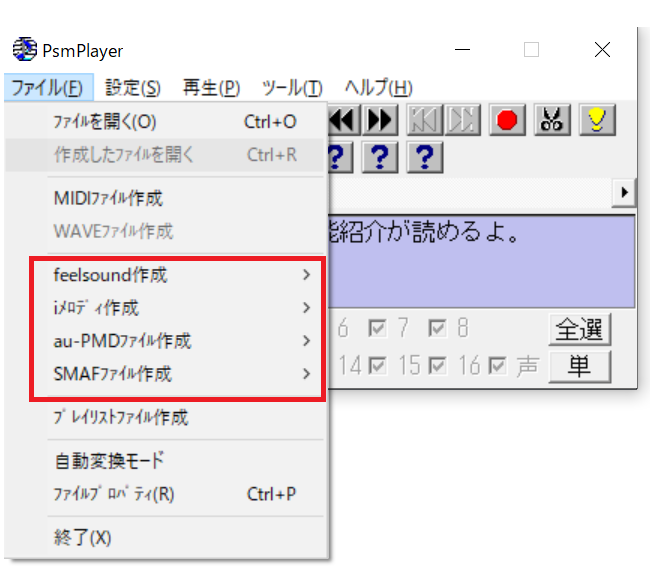Click the purple message text display area

click(x=481, y=261)
